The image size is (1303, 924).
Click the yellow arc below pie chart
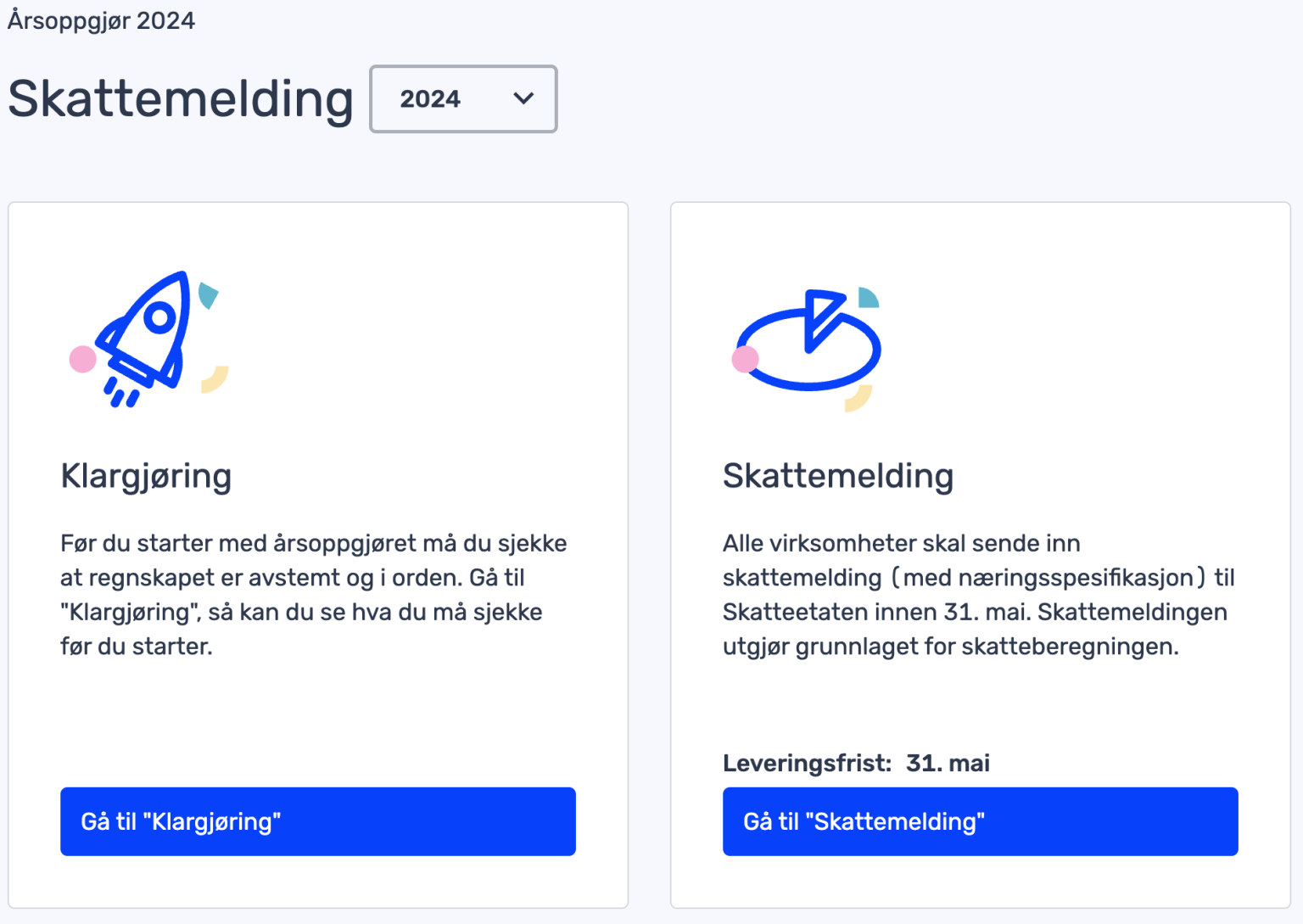[x=858, y=398]
